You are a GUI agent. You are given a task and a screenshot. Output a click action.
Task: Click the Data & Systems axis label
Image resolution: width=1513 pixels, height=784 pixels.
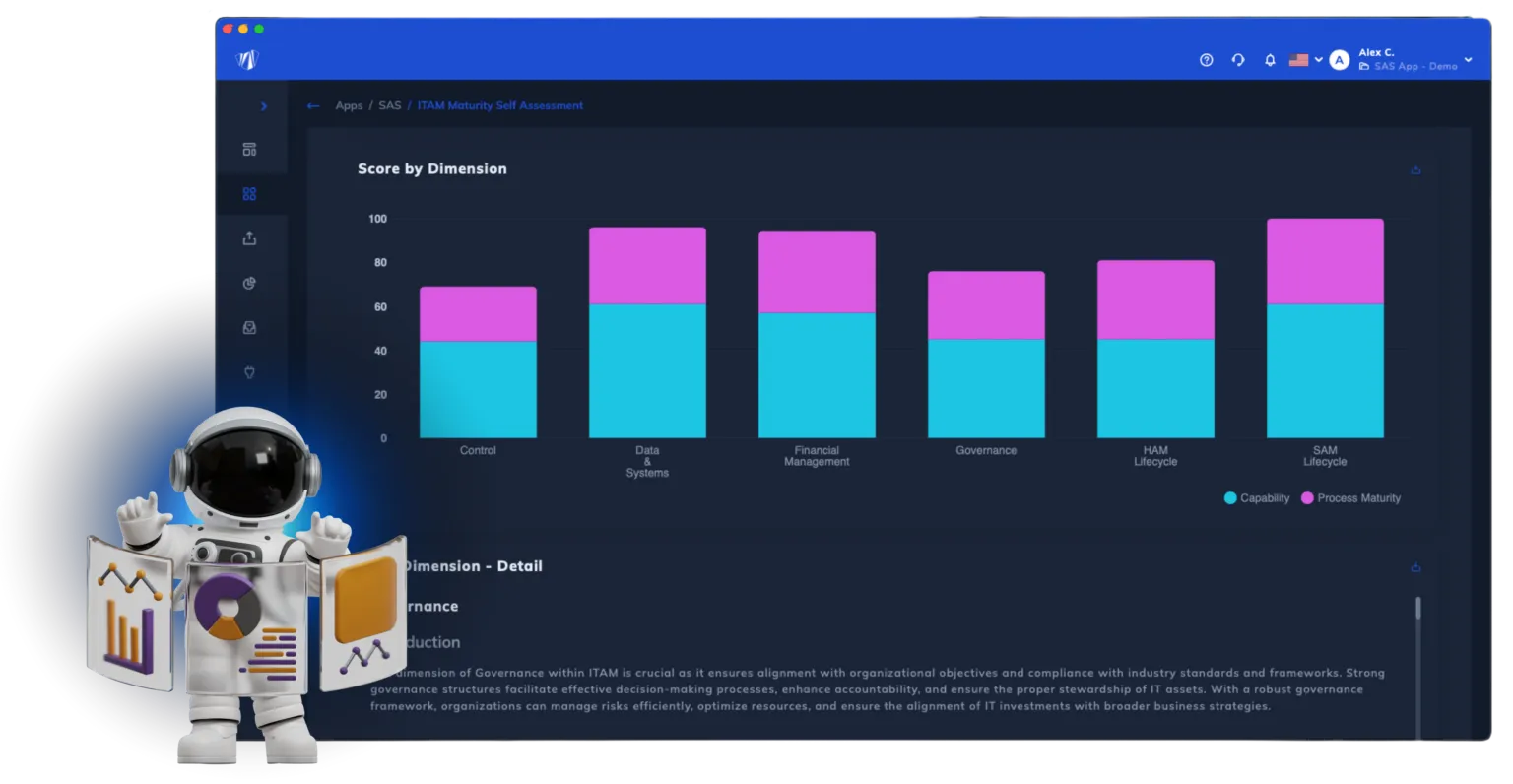click(647, 461)
